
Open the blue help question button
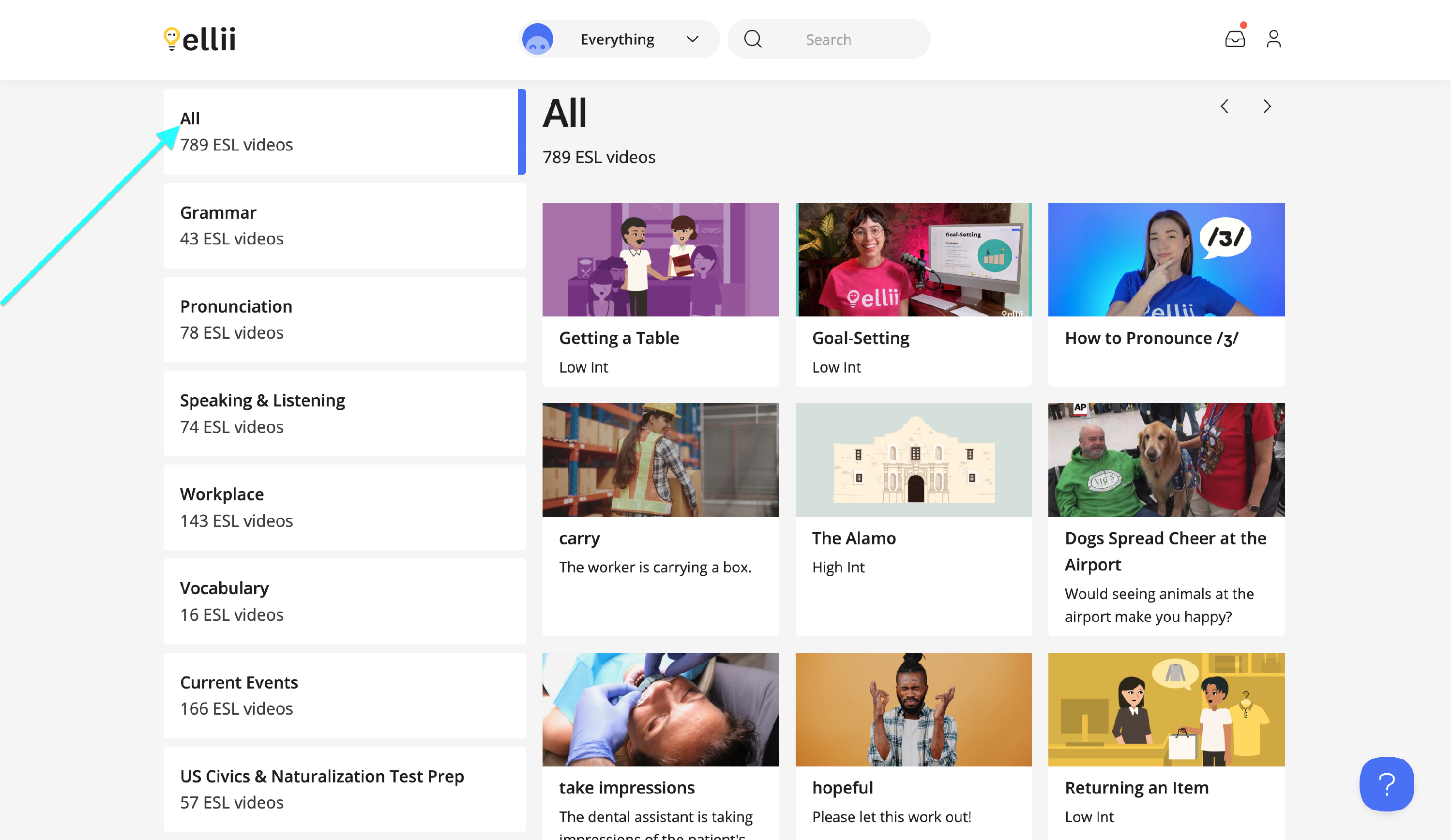(x=1386, y=783)
